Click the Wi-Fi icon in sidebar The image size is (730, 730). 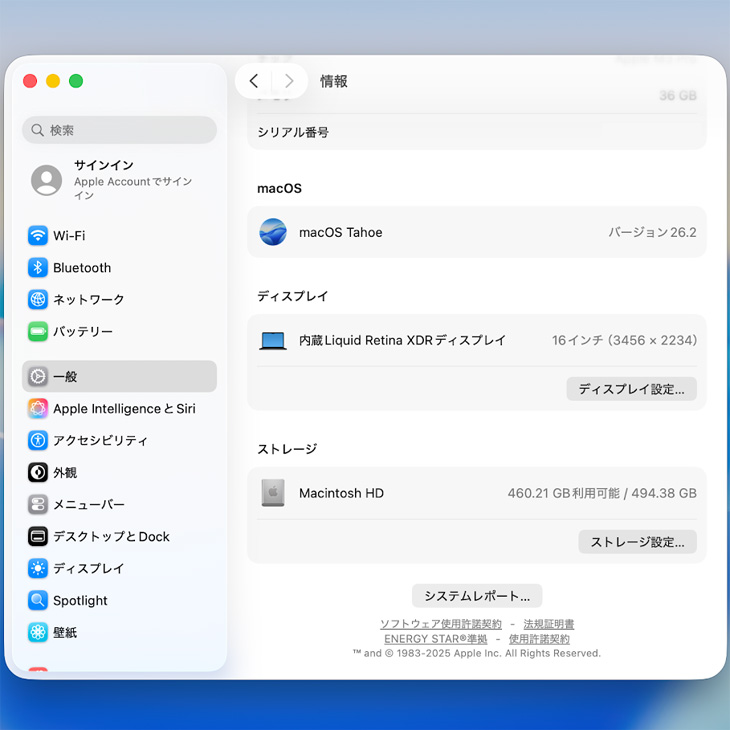click(x=38, y=236)
